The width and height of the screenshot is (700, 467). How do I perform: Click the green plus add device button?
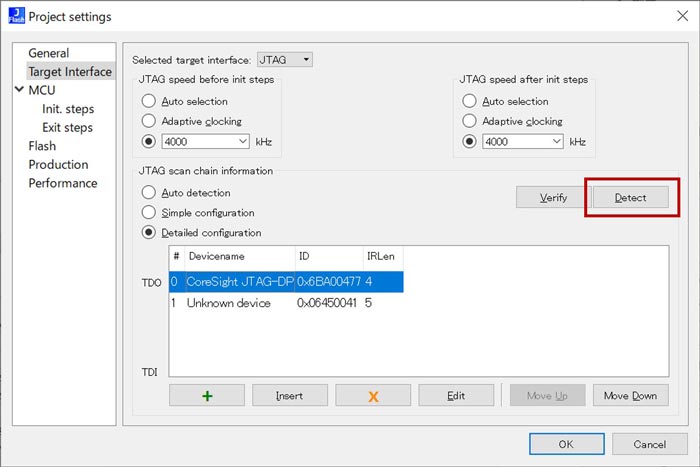click(x=207, y=396)
